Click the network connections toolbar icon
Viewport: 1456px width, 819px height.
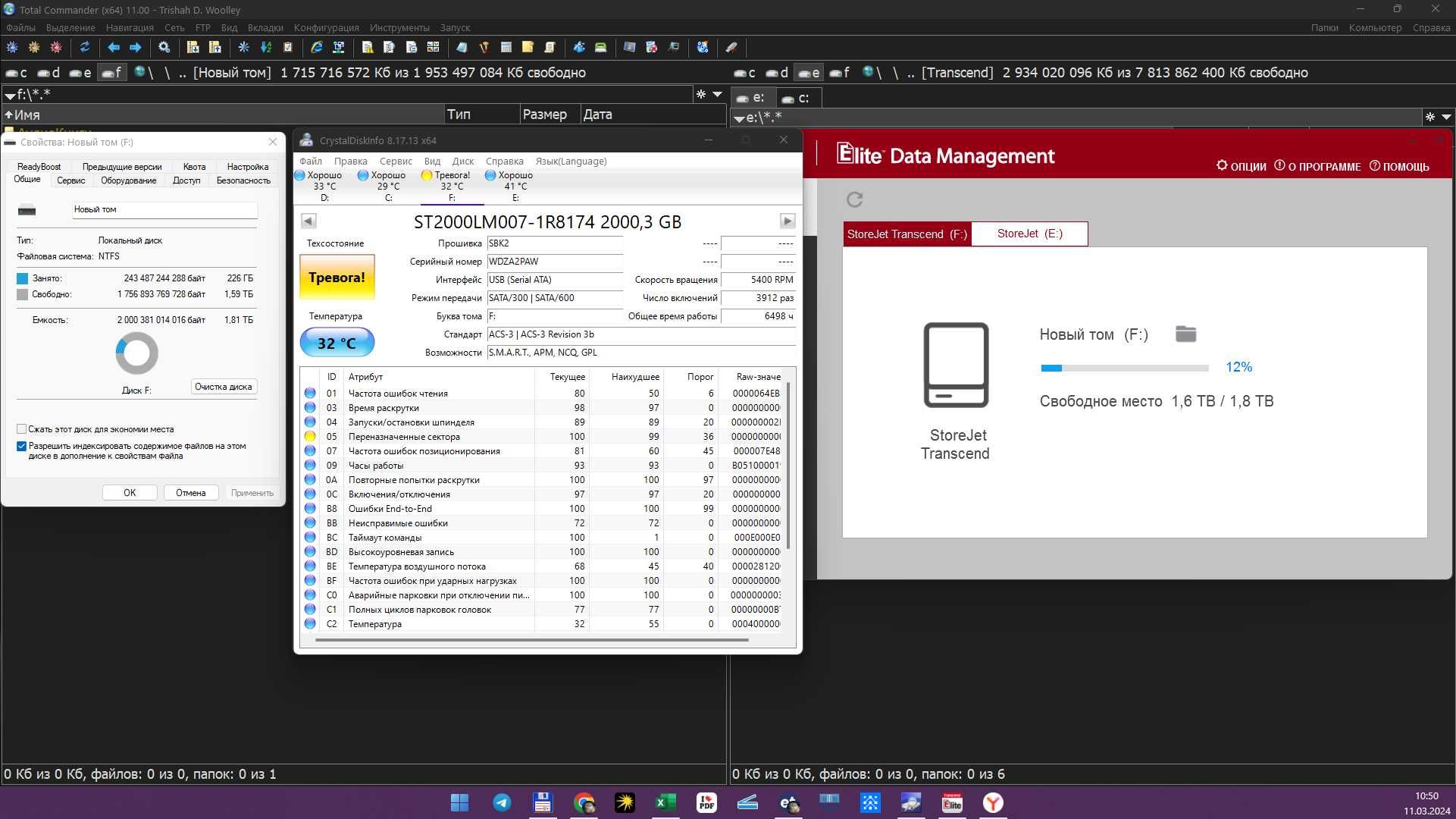[x=339, y=47]
